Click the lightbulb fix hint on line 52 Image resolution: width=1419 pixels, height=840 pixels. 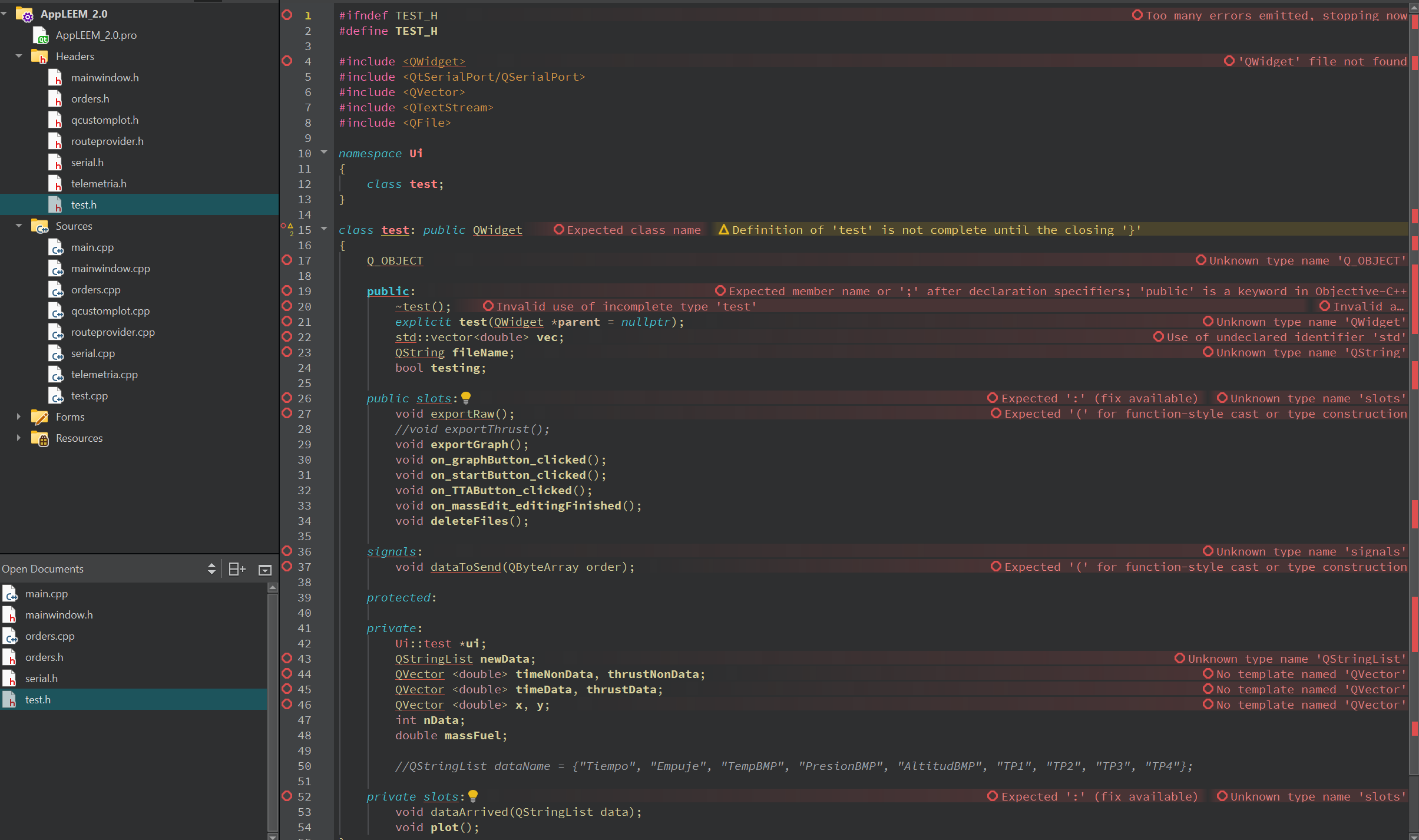473,796
